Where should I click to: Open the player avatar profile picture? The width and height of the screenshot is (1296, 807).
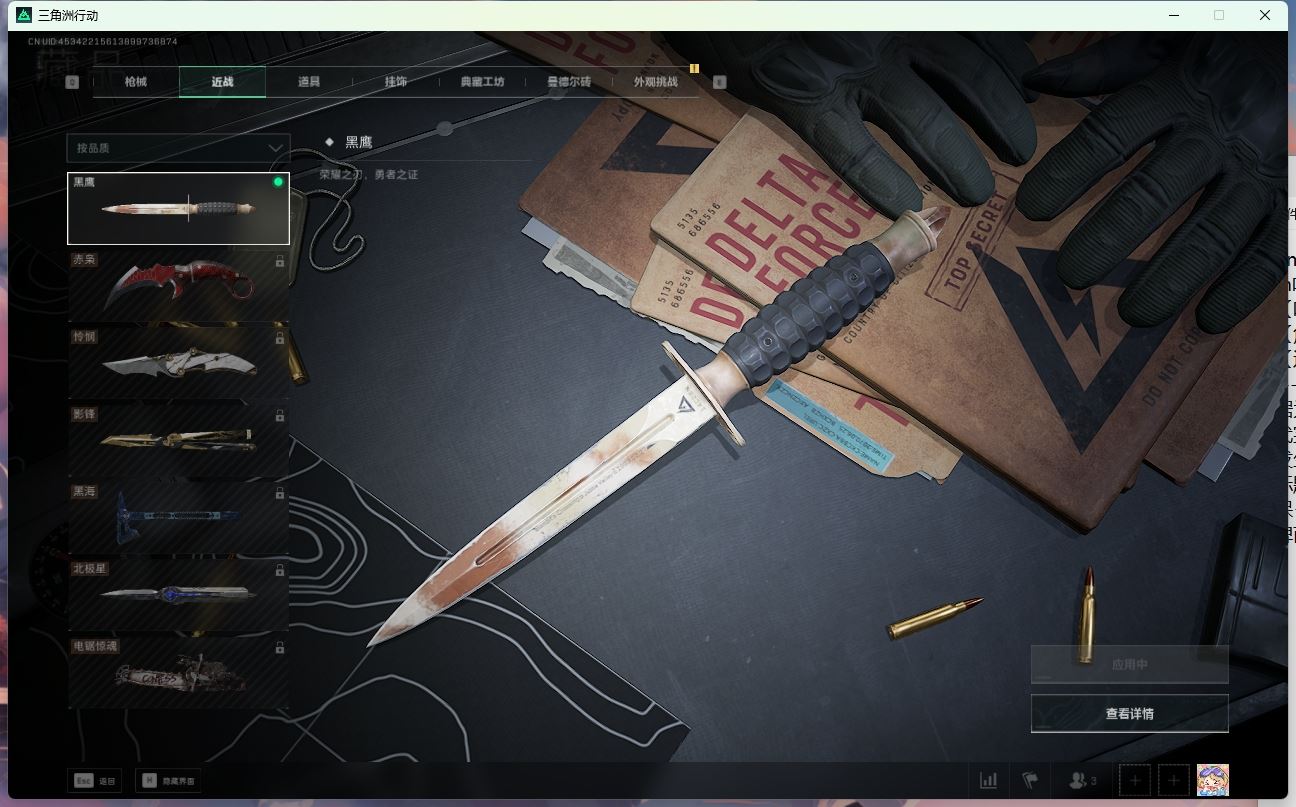tap(1213, 780)
